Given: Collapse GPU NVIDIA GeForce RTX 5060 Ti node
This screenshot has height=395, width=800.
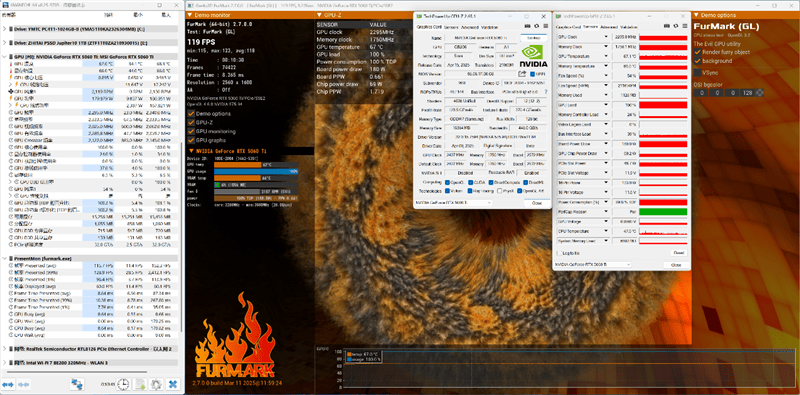Looking at the screenshot, I should click(5, 57).
